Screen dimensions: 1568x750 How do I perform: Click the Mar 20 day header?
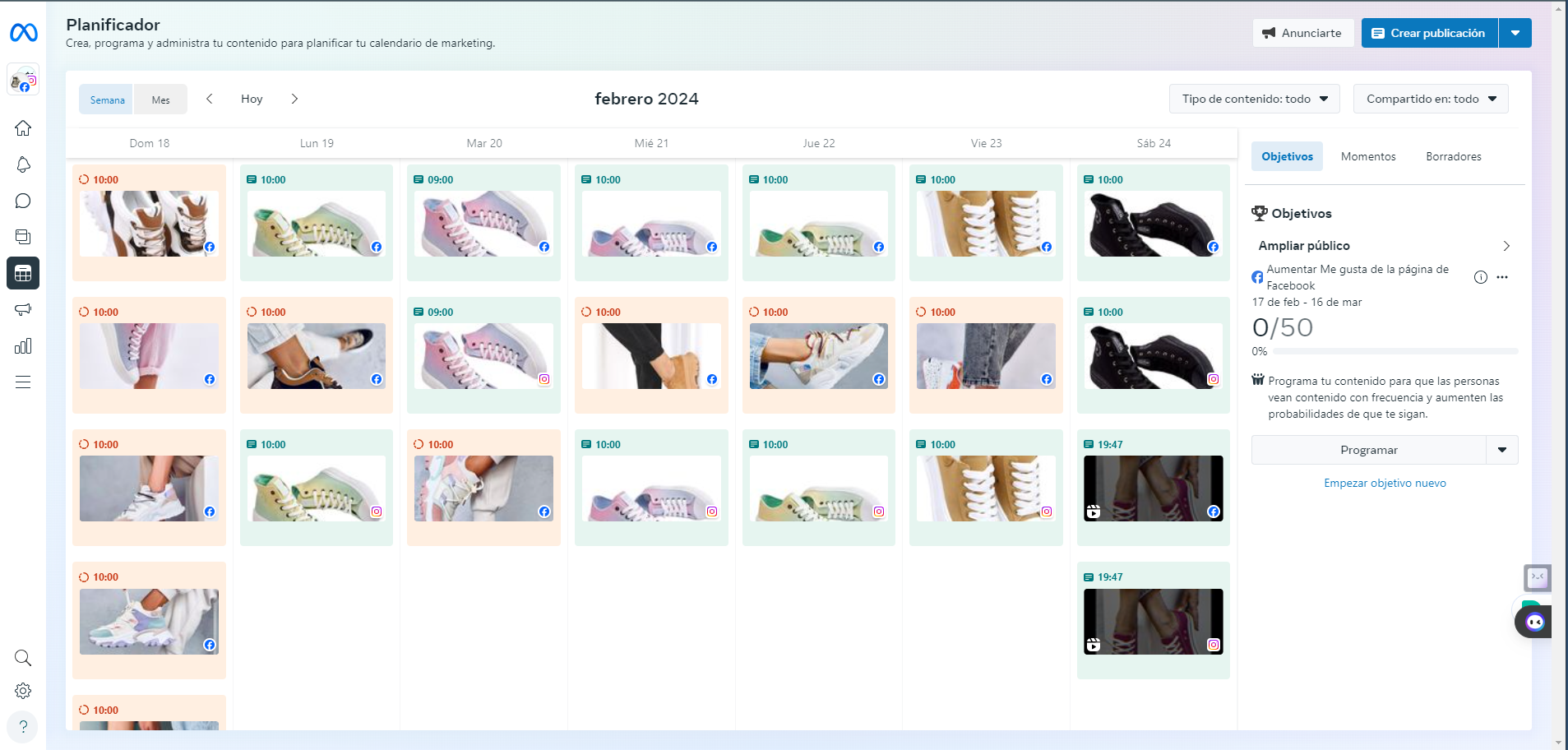[484, 143]
